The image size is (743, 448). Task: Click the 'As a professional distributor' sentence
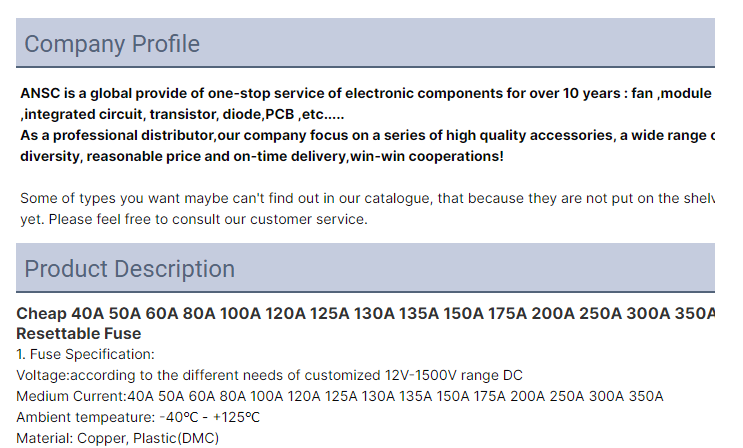point(367,135)
